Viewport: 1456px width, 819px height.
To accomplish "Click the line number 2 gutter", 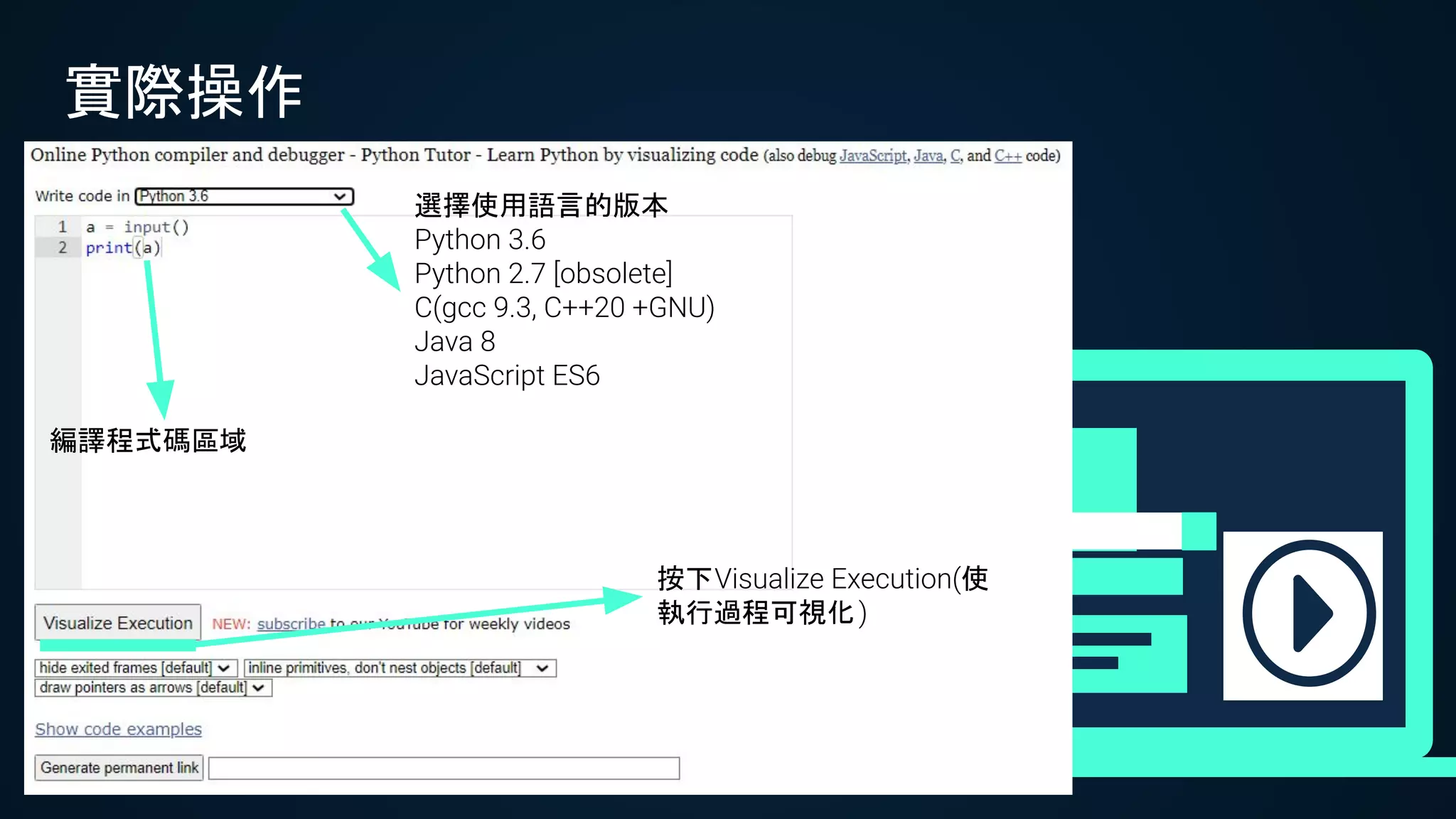I will click(62, 247).
